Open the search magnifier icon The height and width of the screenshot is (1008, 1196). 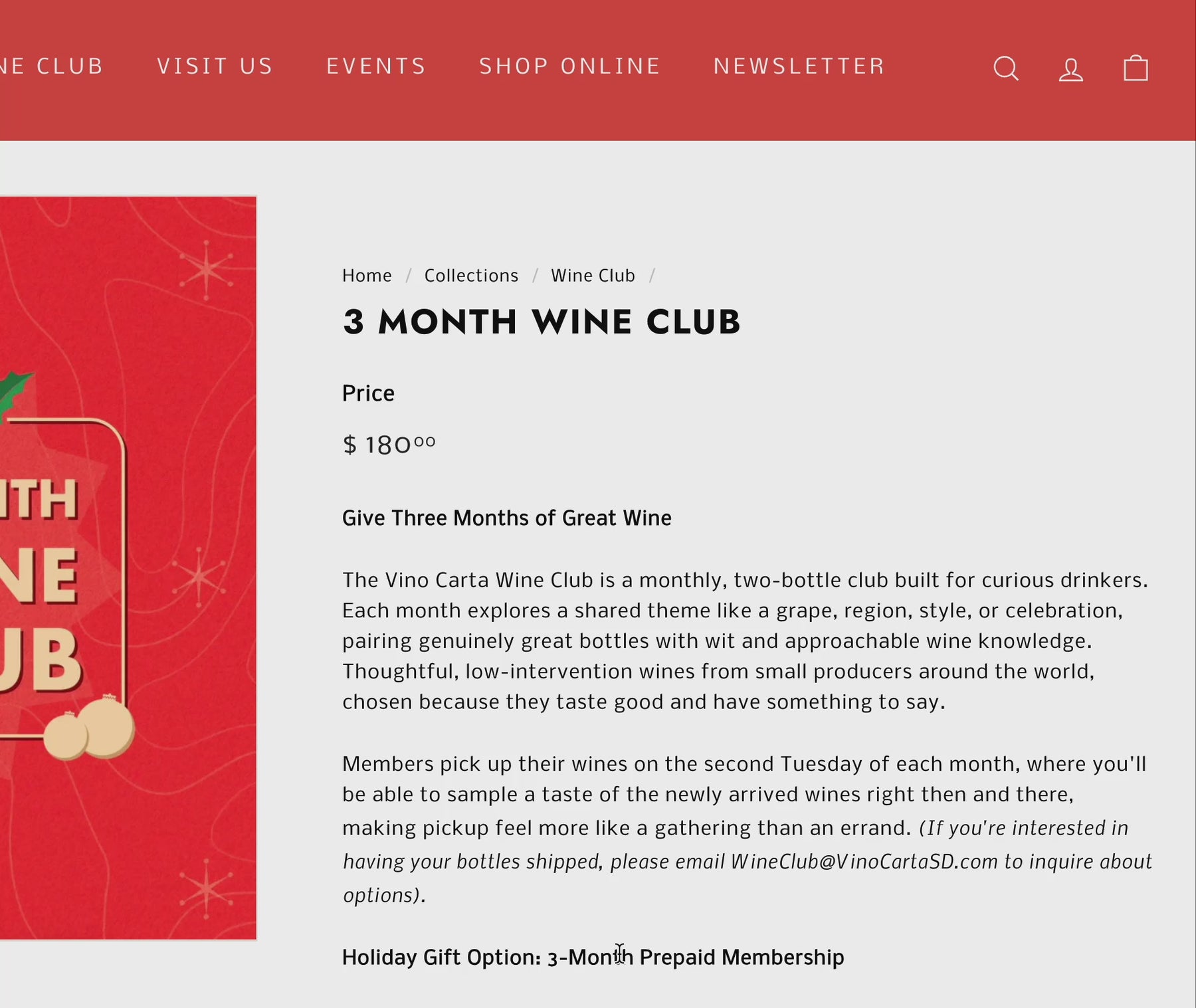coord(1006,68)
